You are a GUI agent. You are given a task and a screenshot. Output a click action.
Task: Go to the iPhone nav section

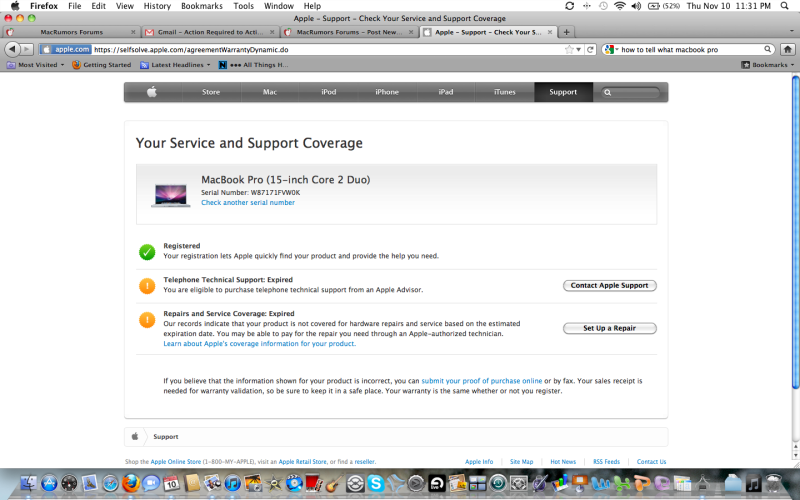click(x=387, y=92)
